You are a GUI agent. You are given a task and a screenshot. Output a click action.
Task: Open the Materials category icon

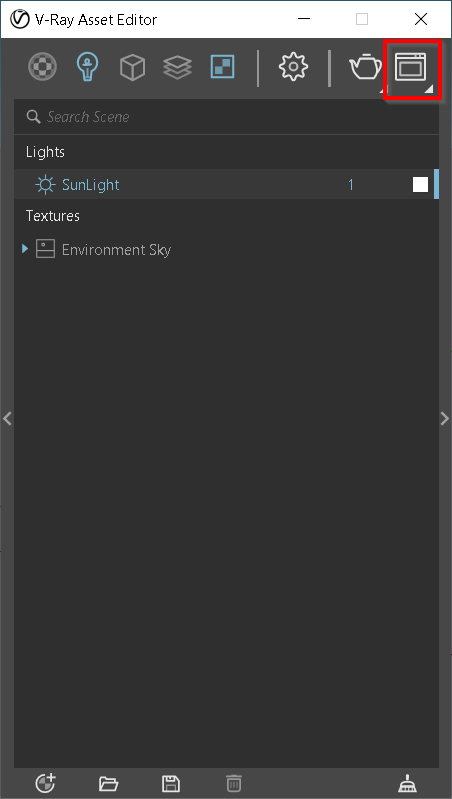coord(42,67)
